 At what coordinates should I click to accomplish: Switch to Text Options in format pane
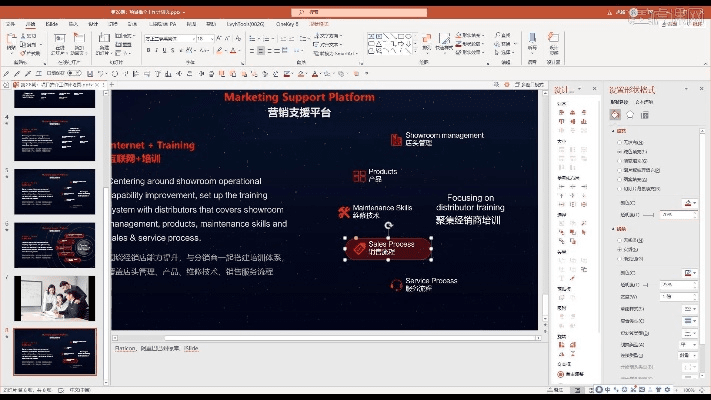(644, 102)
